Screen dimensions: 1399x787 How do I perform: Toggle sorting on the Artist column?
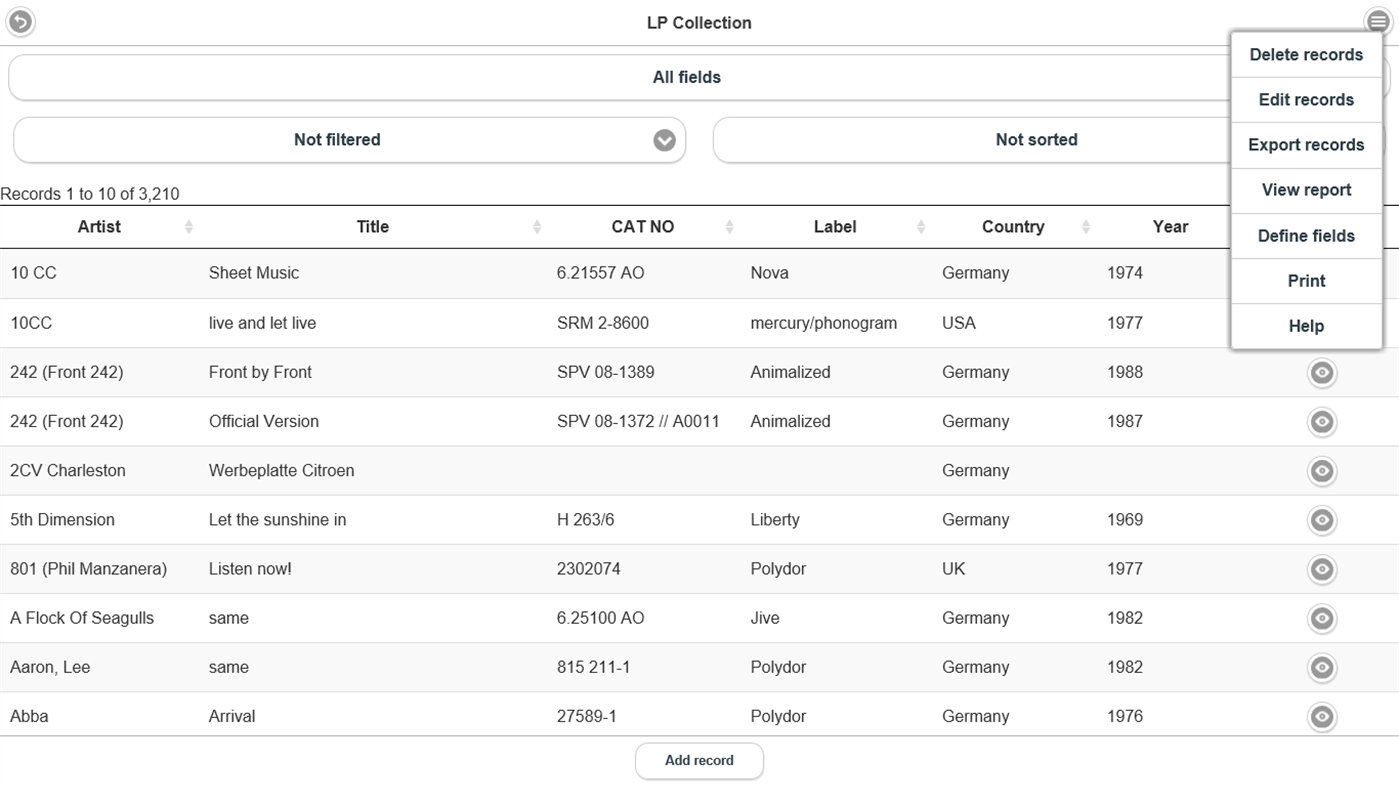click(x=188, y=226)
